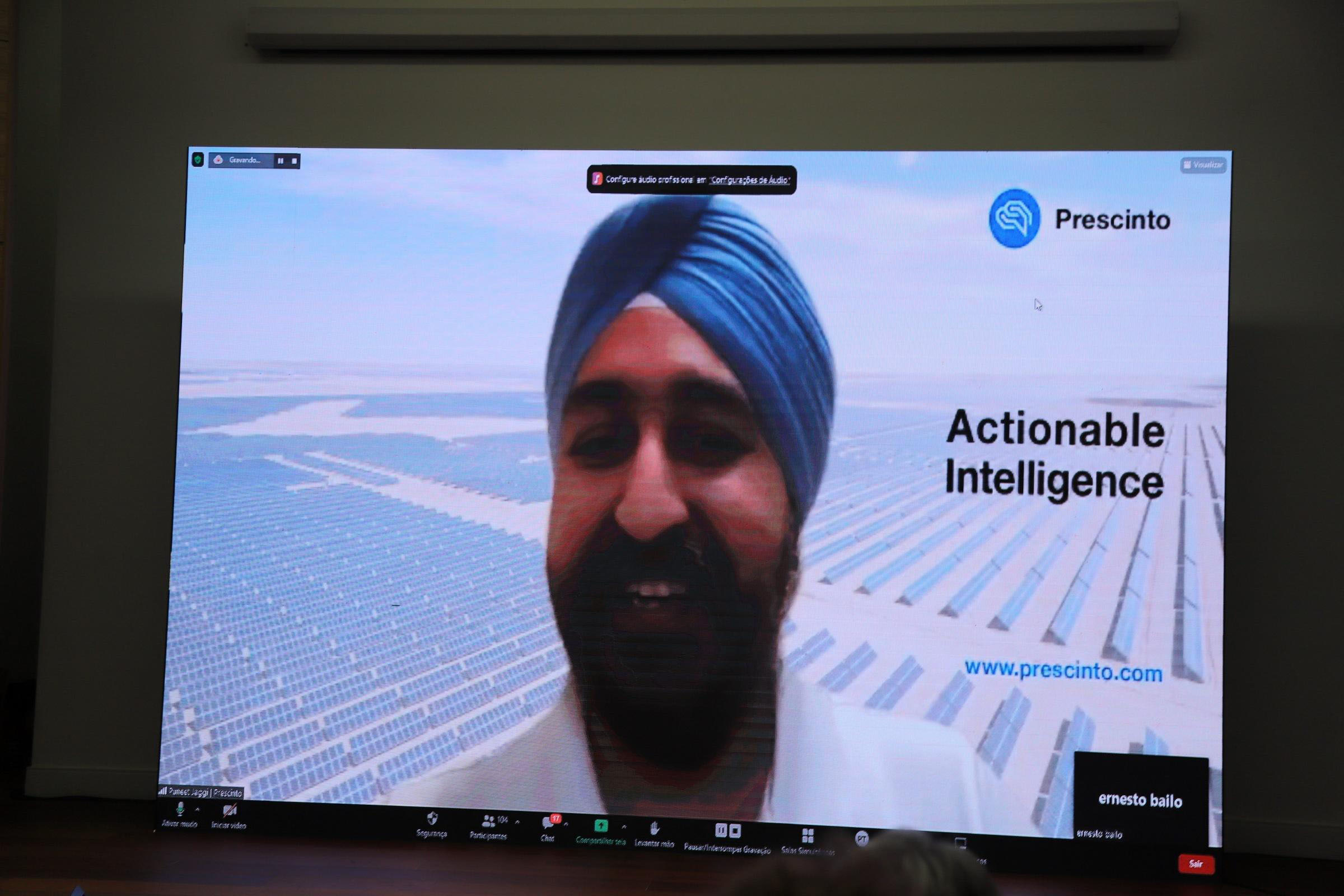Click the PT language interpretation icon
Viewport: 1344px width, 896px height.
tap(862, 839)
